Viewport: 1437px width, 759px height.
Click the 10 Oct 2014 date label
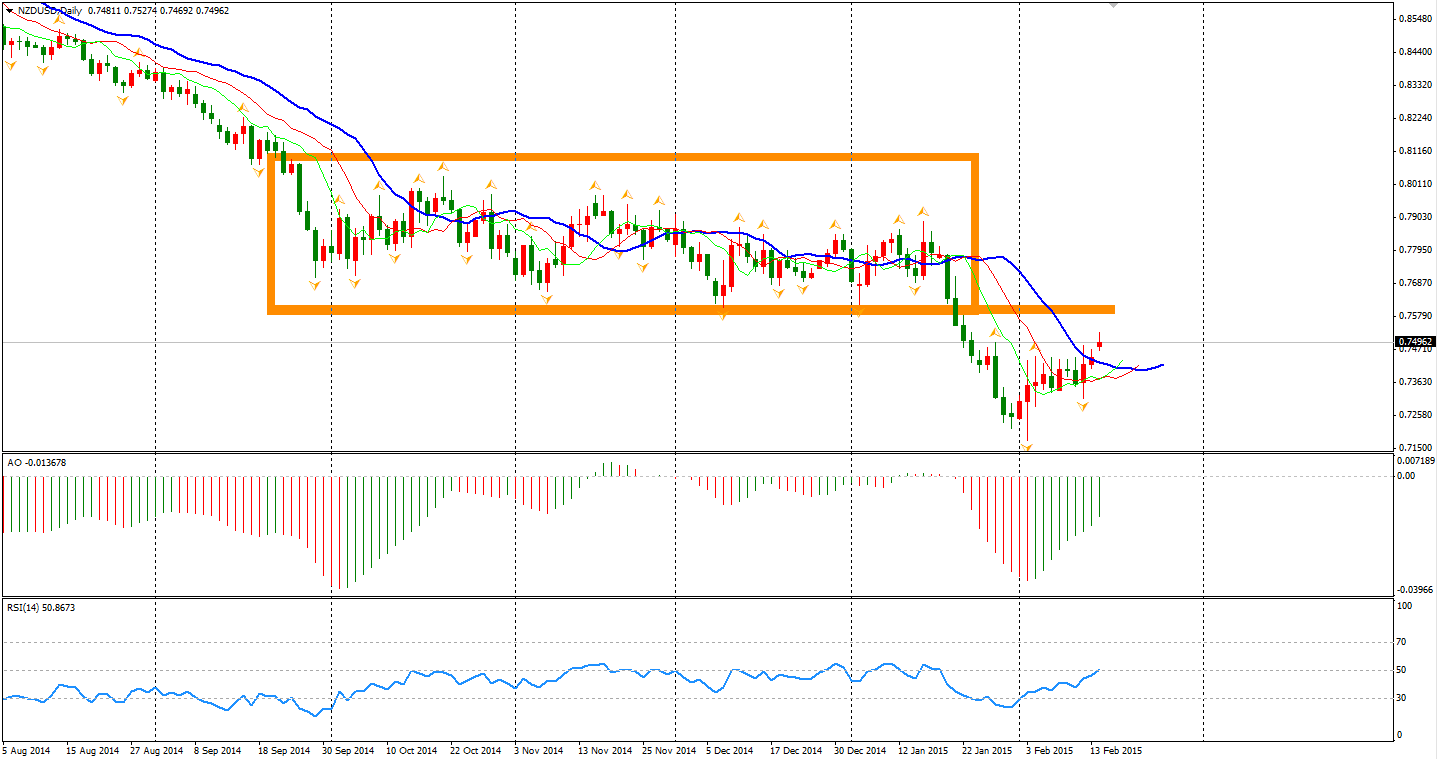[412, 749]
